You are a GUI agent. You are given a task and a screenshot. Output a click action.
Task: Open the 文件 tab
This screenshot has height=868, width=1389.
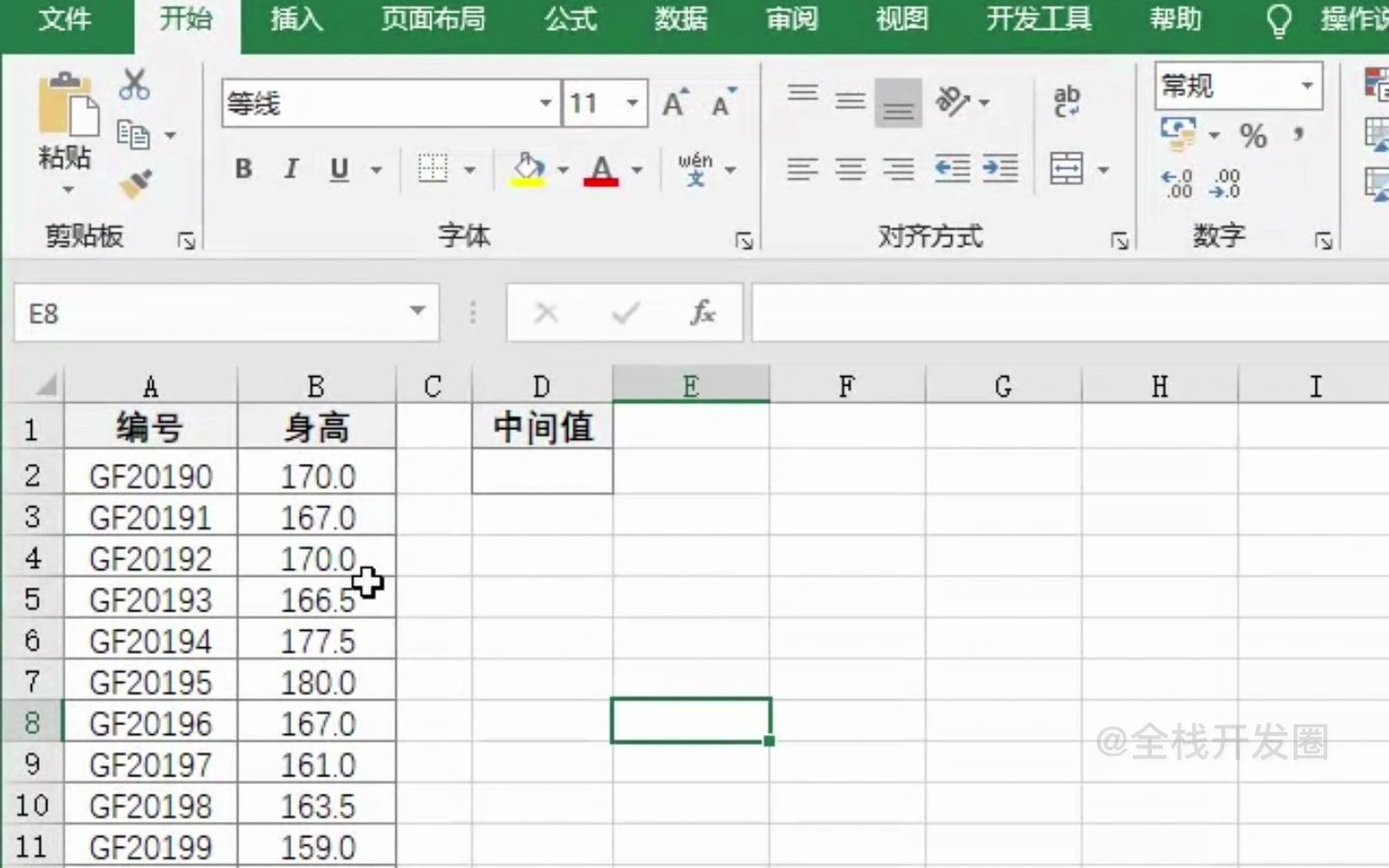click(66, 19)
